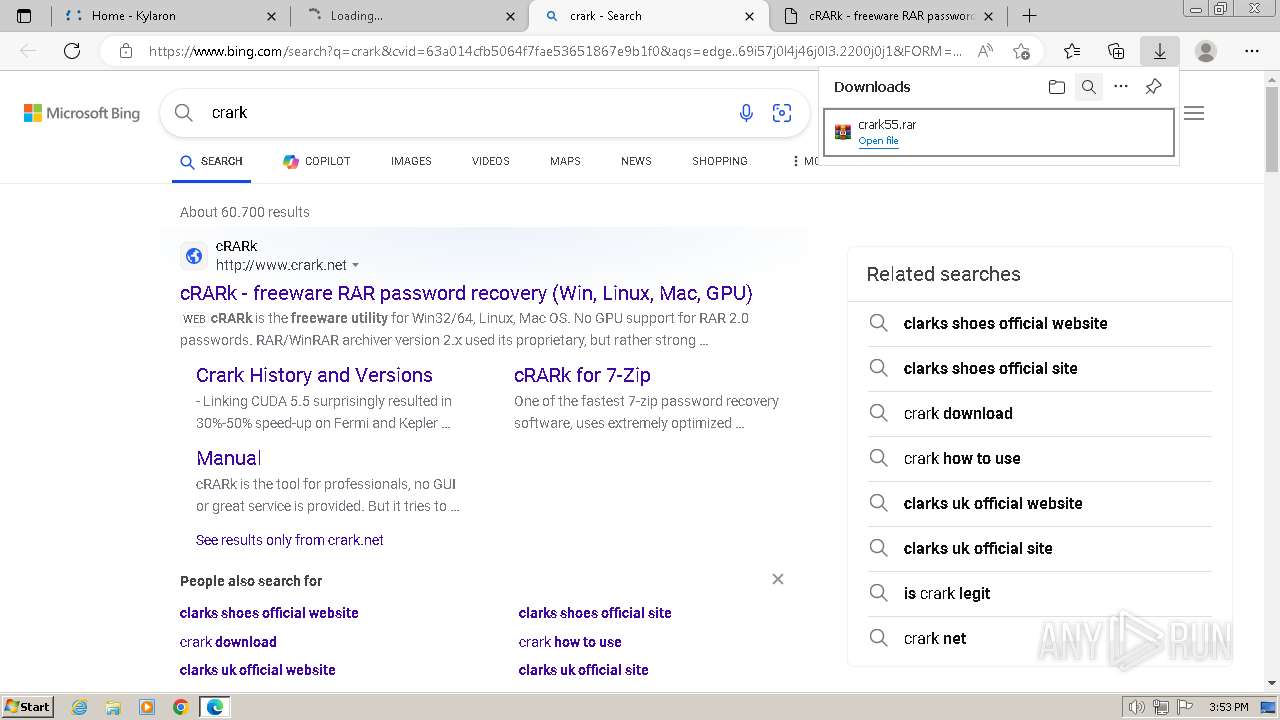Search downloads with the magnifier icon
1280x720 pixels.
[x=1089, y=87]
